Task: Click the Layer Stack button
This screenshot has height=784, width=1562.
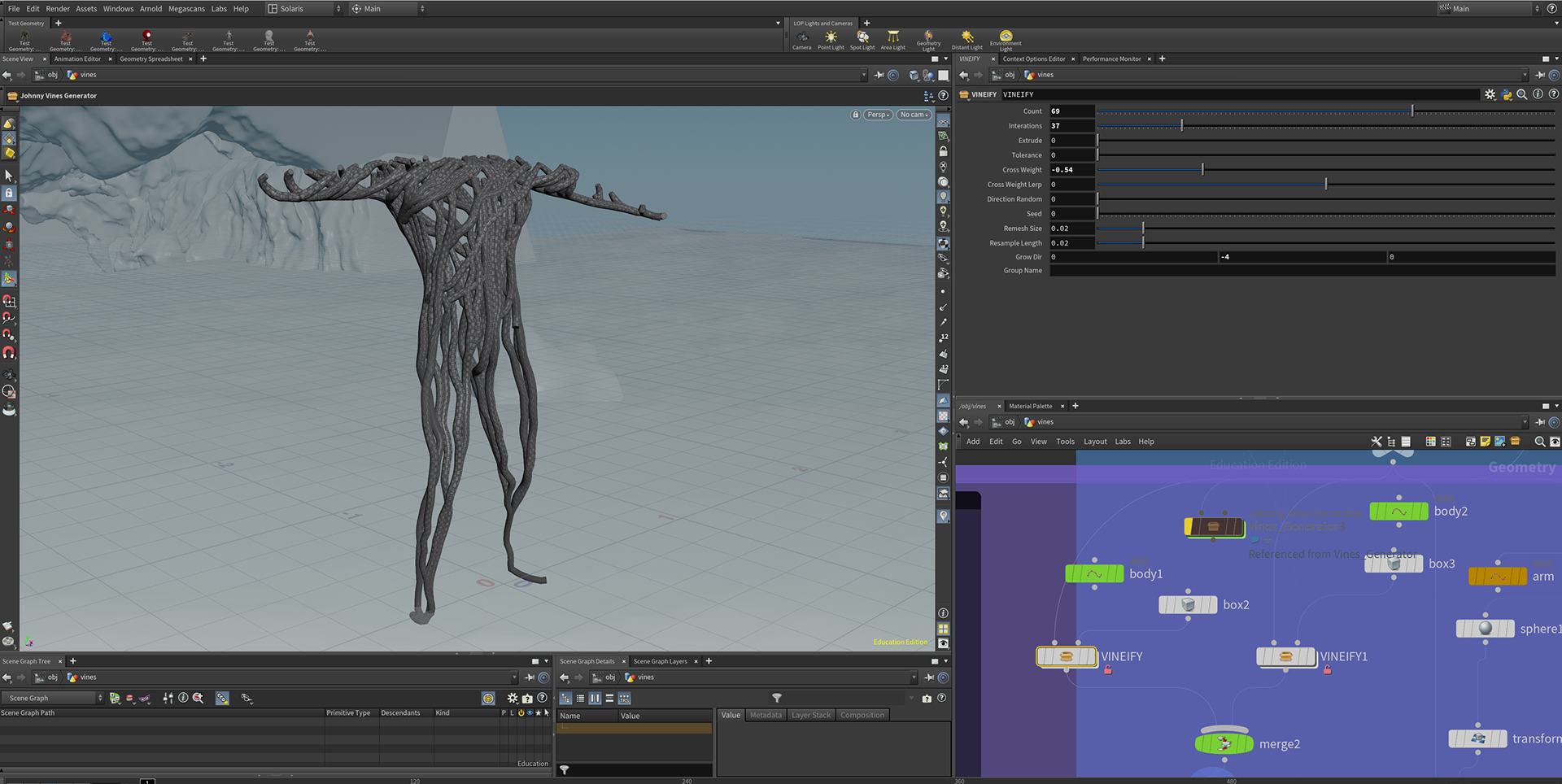Action: tap(810, 716)
